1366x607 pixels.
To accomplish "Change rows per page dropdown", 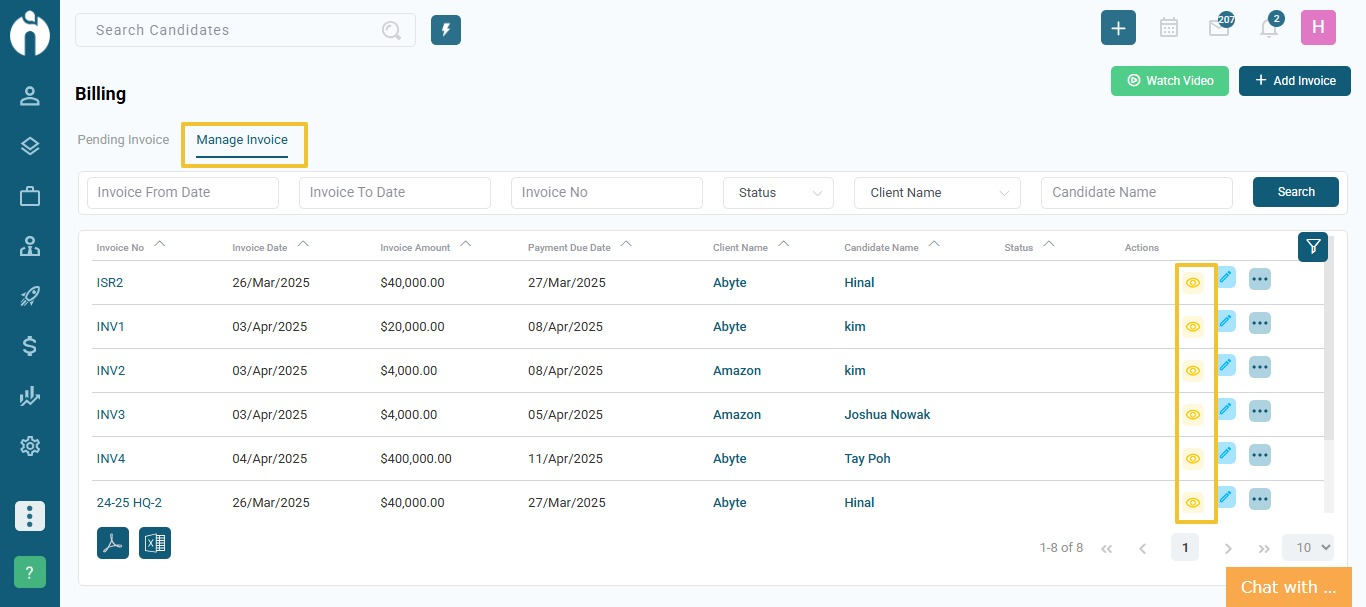I will click(1308, 547).
